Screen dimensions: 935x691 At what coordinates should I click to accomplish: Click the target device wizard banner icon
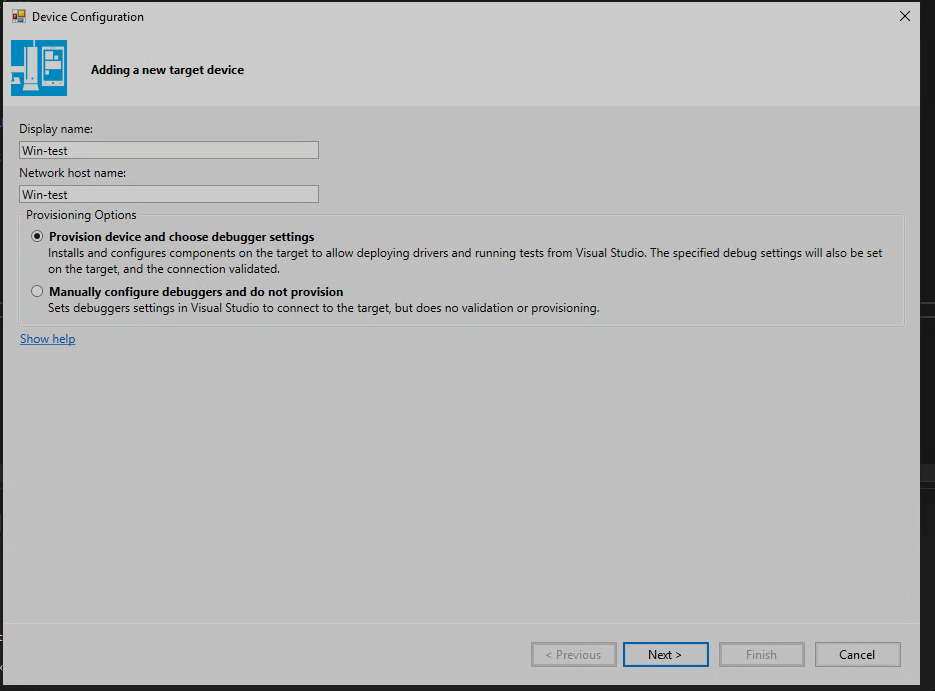pyautogui.click(x=39, y=68)
